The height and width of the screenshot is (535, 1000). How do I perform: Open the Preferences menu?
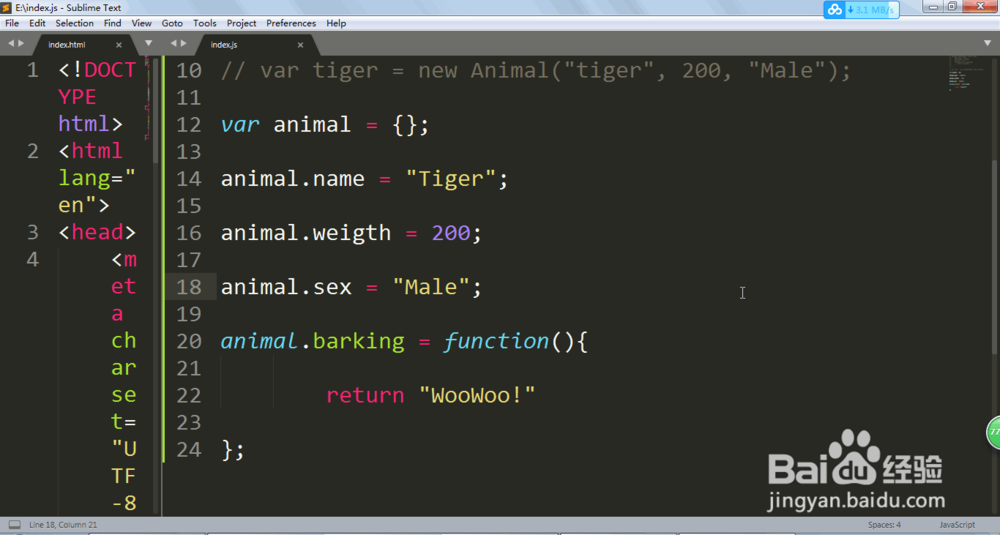coord(291,23)
